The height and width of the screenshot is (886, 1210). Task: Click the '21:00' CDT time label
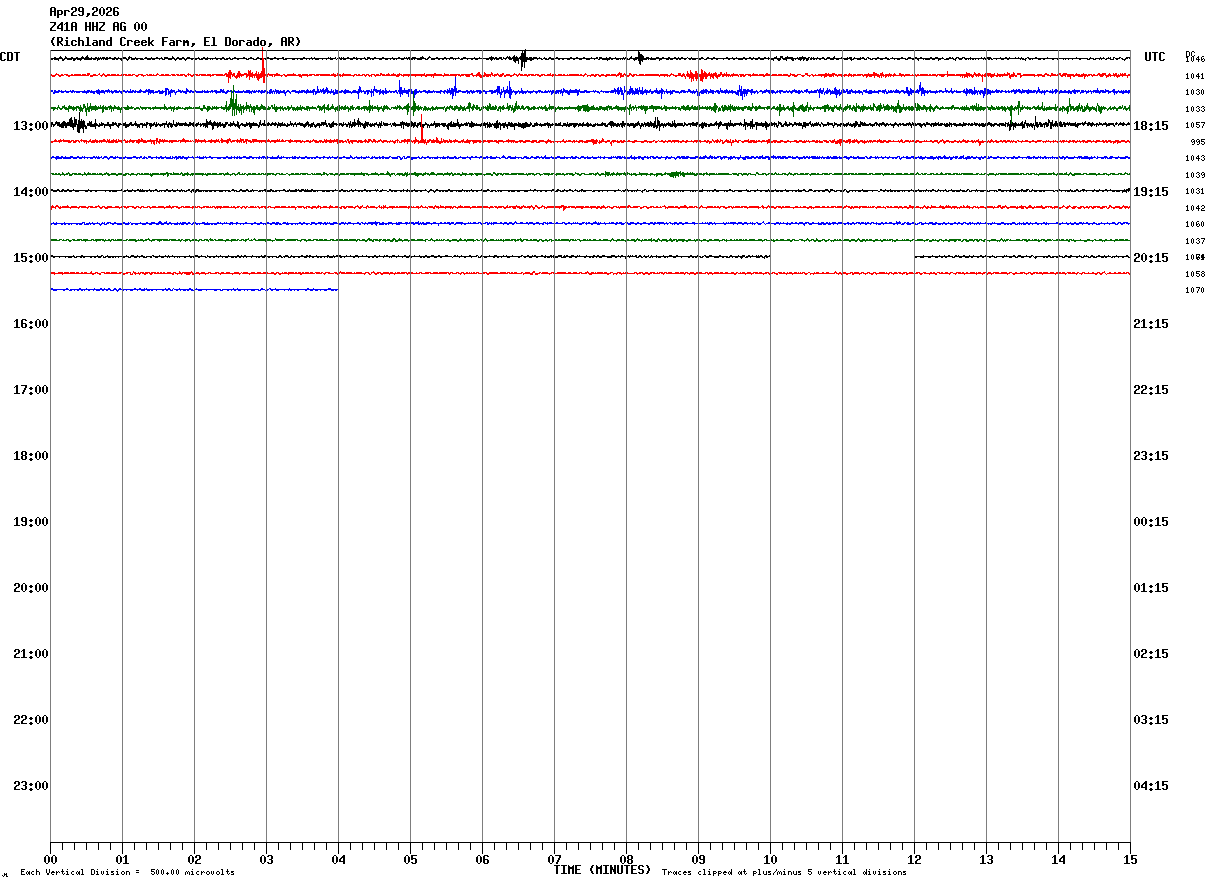(31, 654)
